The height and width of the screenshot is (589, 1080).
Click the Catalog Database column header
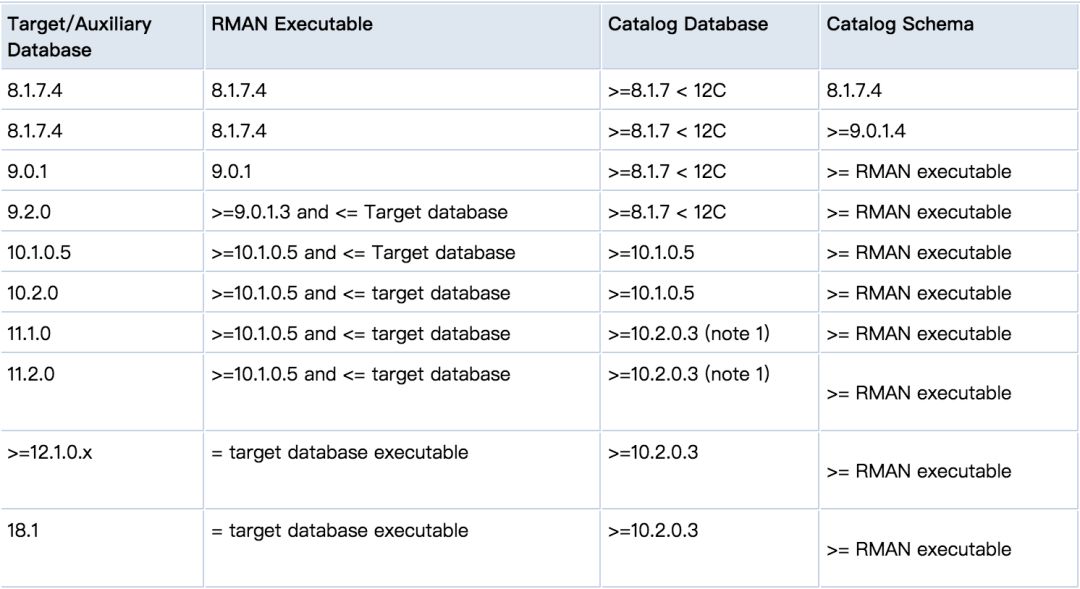(x=688, y=24)
